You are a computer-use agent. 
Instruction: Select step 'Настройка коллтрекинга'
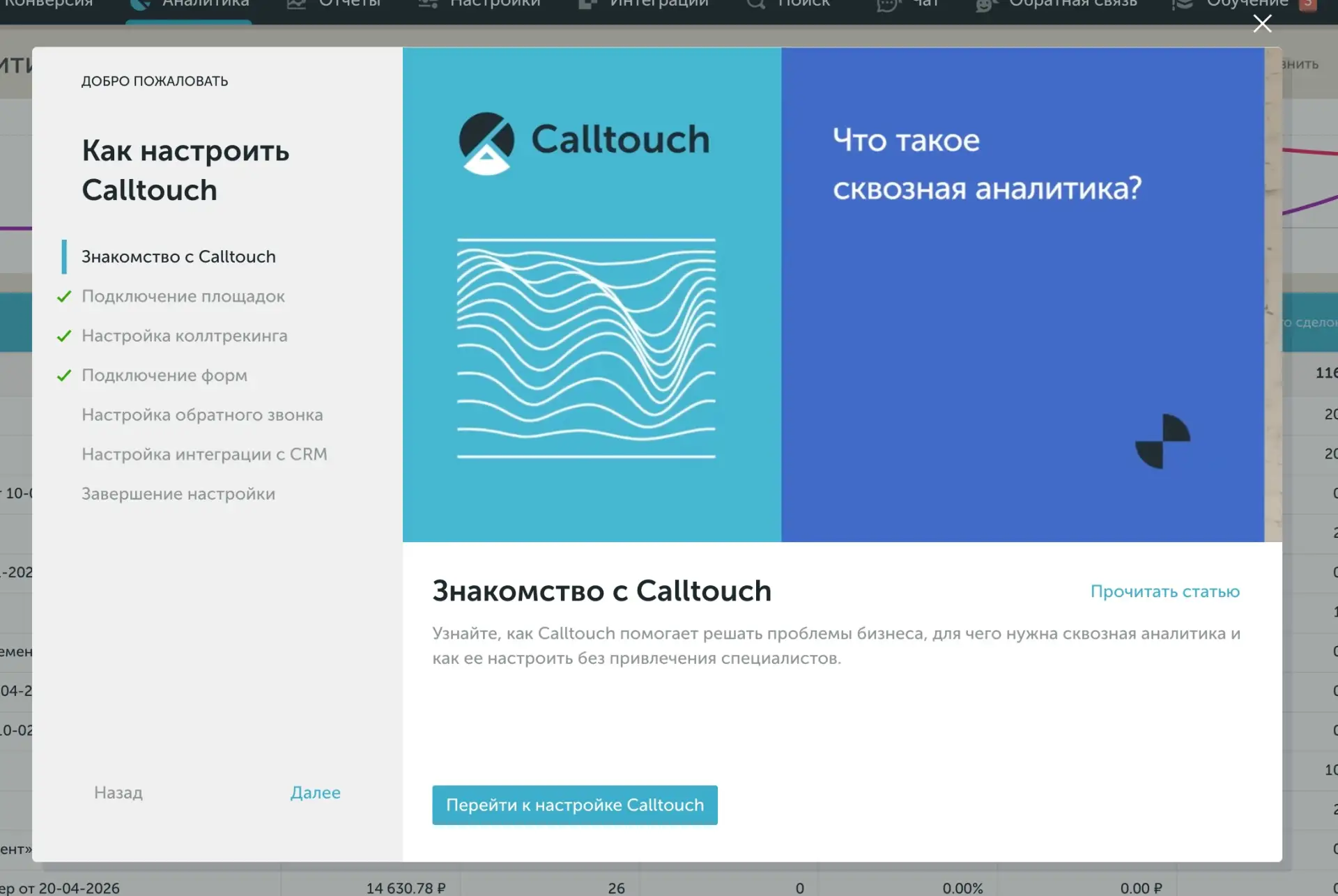tap(185, 336)
